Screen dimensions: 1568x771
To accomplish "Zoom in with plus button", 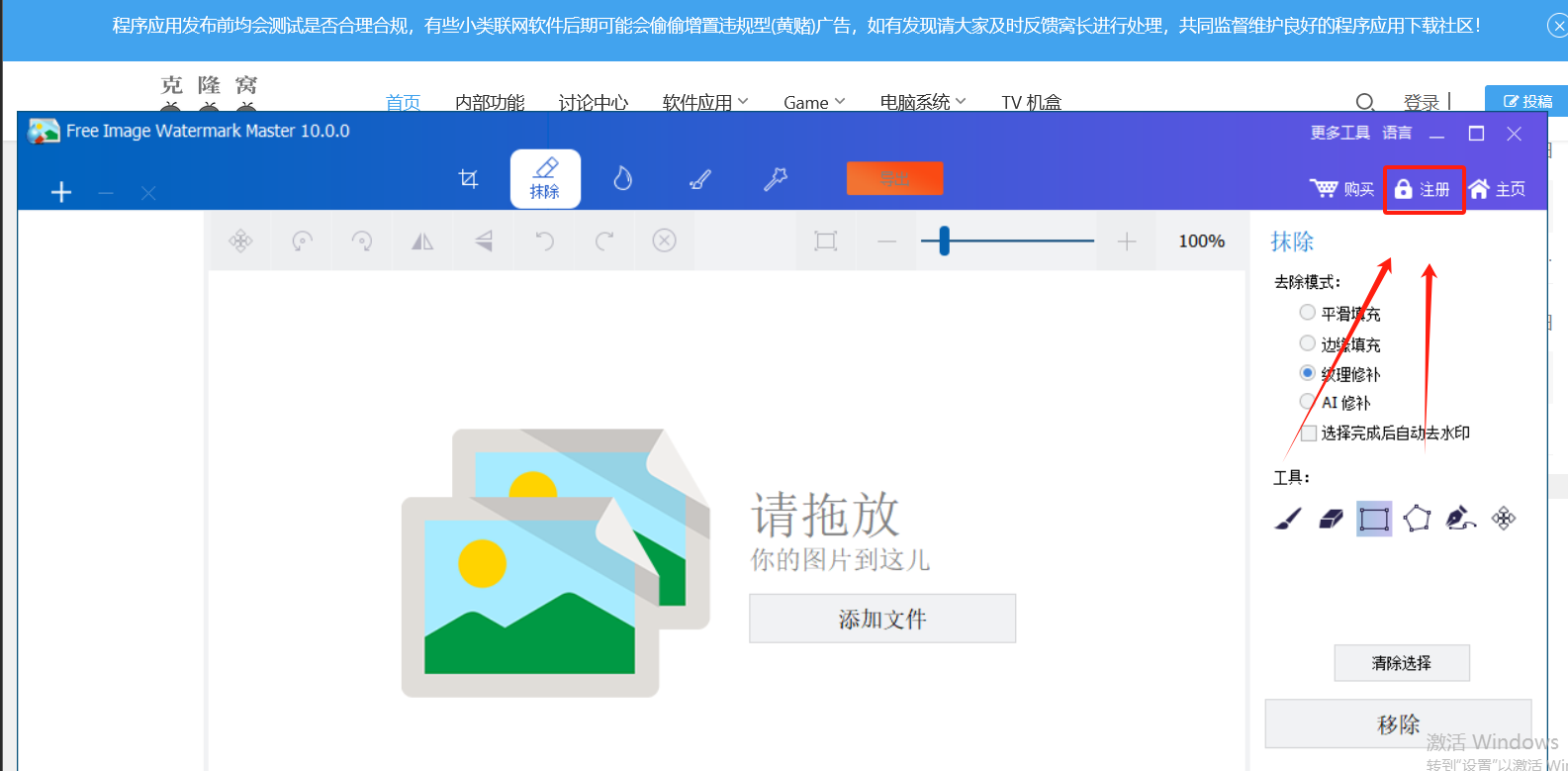I will pyautogui.click(x=1126, y=241).
